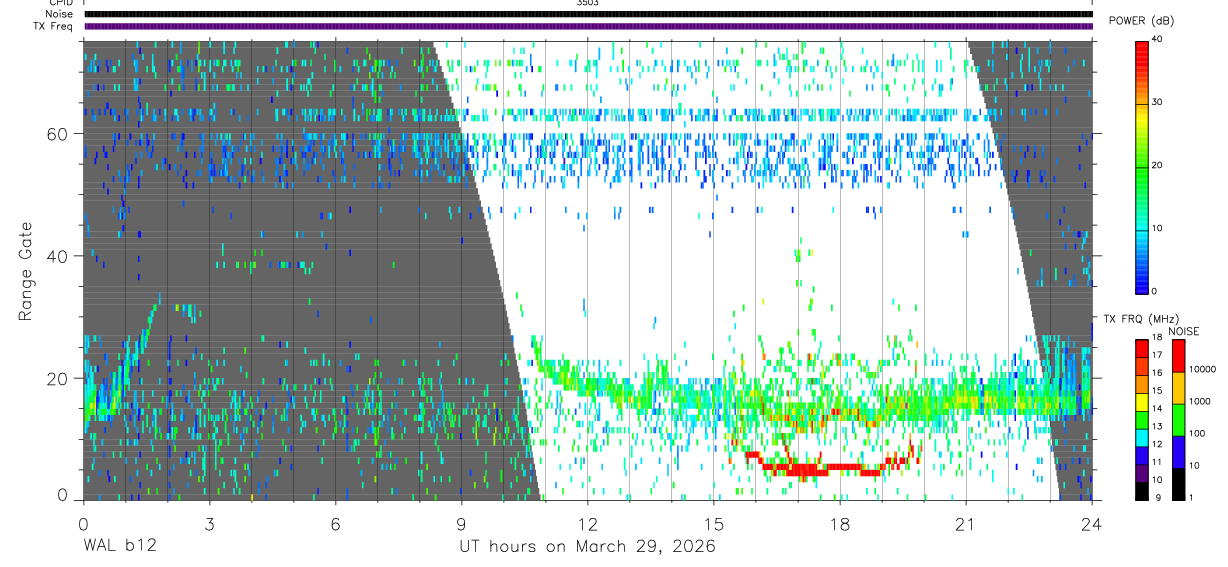The width and height of the screenshot is (1228, 567).
Task: Click the rainbow POWER gradient colorbar
Action: [1142, 166]
